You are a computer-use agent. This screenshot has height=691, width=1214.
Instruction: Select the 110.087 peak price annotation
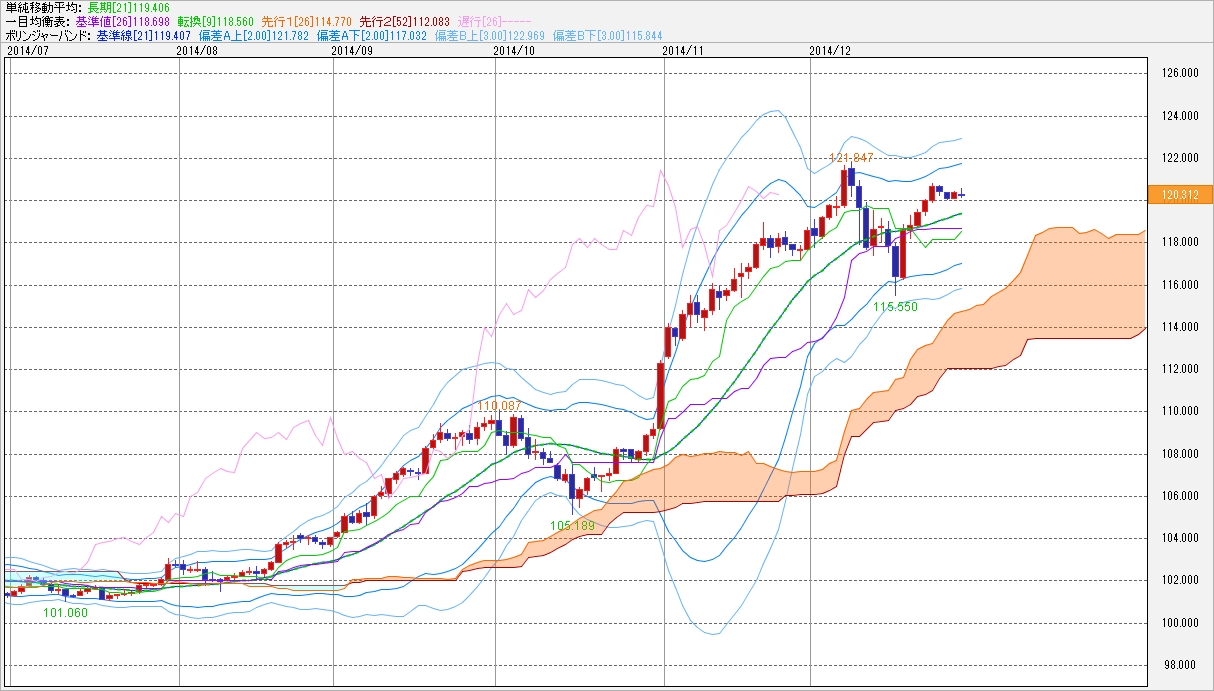click(499, 405)
